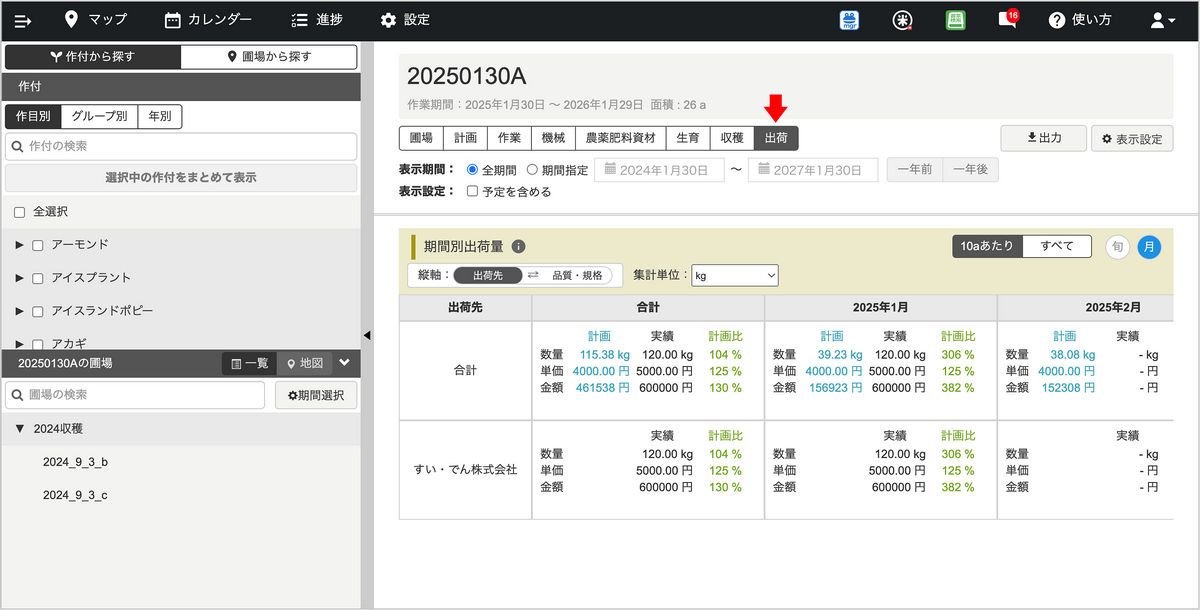The height and width of the screenshot is (610, 1200).
Task: Click the 圃場の検索 search field
Action: pos(135,395)
